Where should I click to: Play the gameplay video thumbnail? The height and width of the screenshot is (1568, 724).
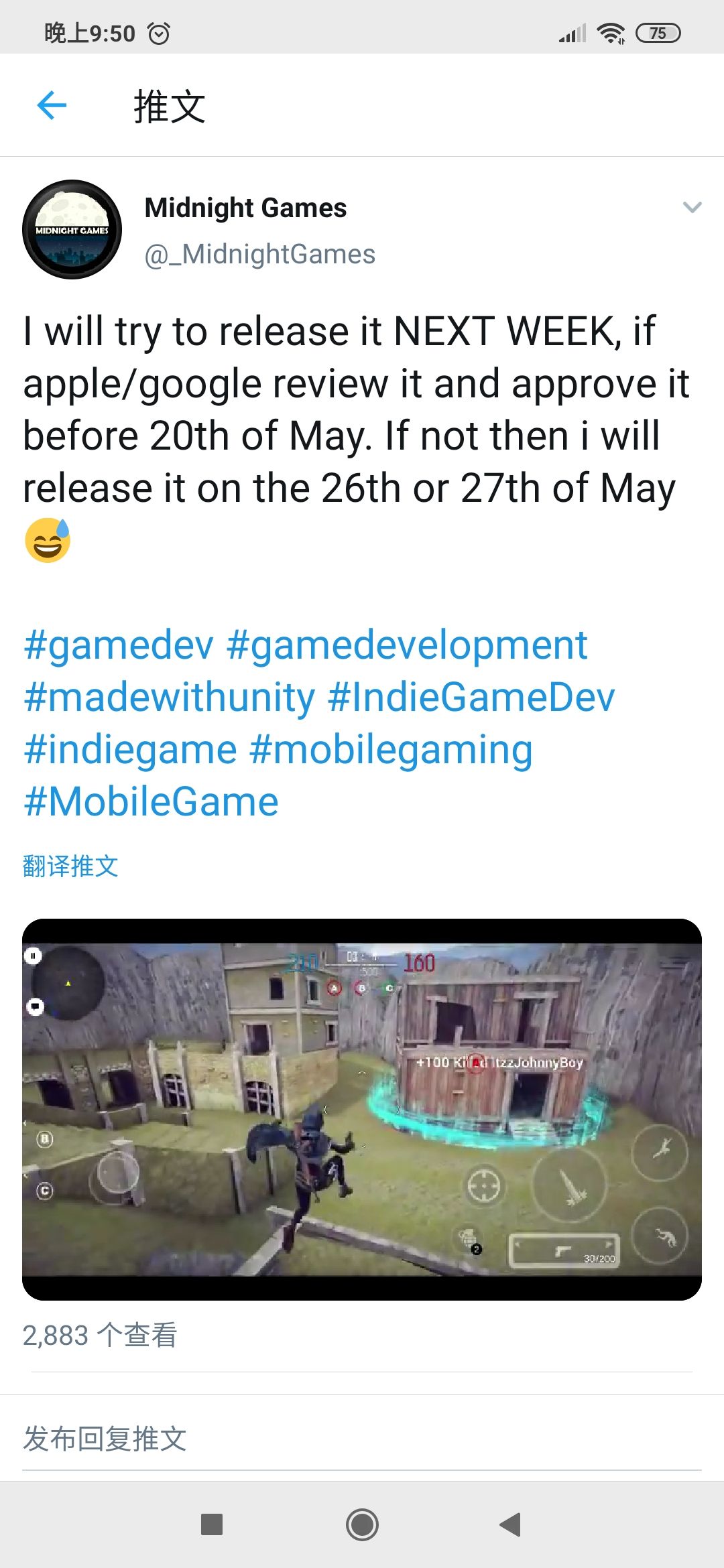click(362, 1109)
